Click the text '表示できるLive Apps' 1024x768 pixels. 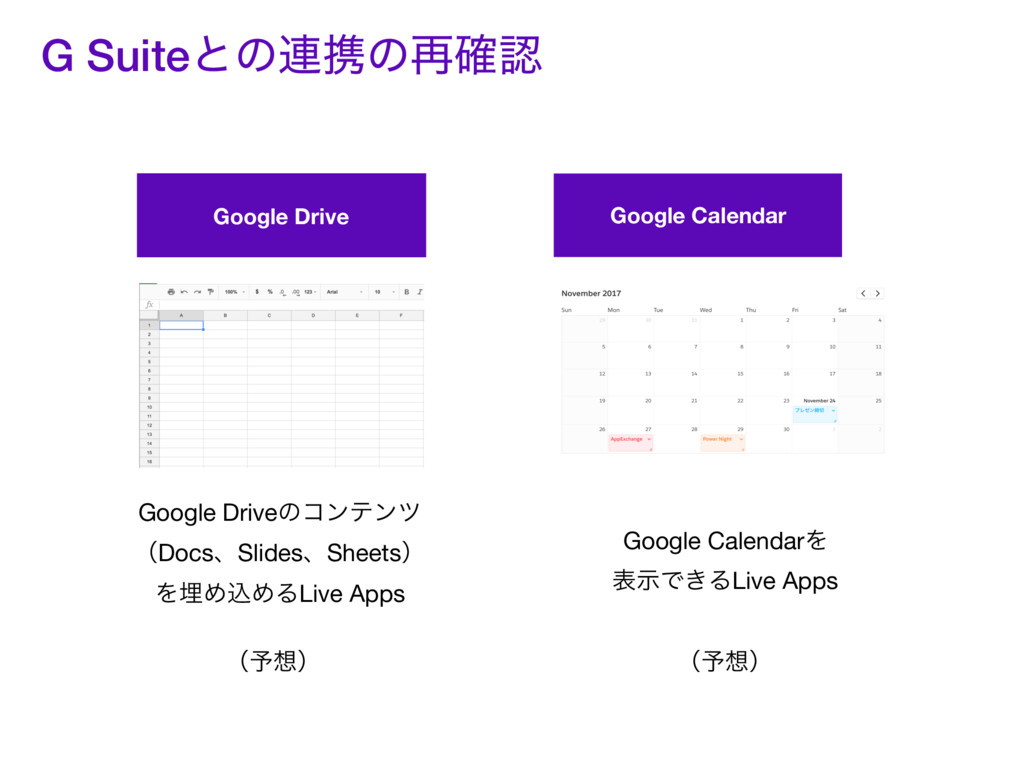point(725,581)
